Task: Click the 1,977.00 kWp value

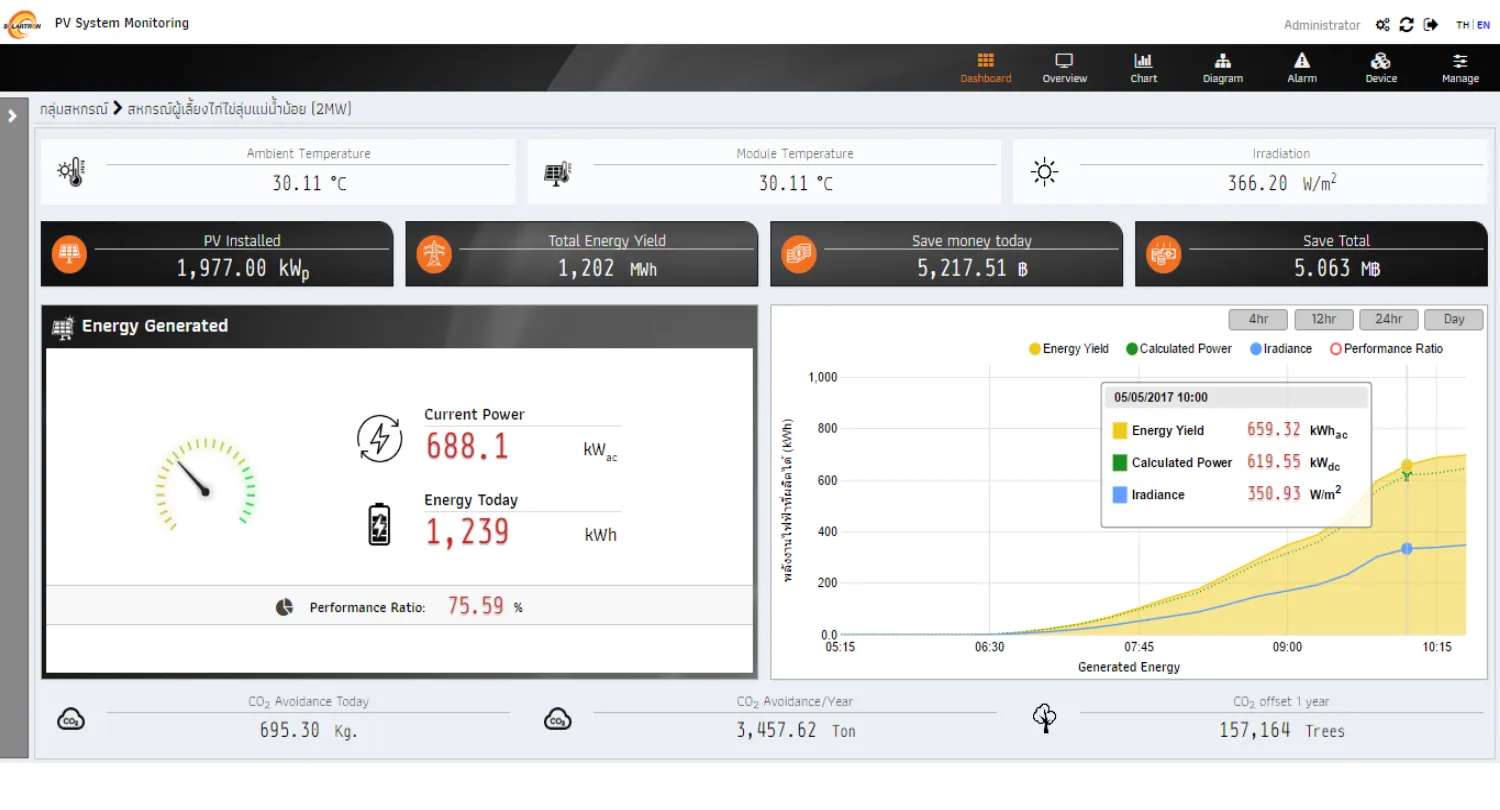Action: coord(243,268)
